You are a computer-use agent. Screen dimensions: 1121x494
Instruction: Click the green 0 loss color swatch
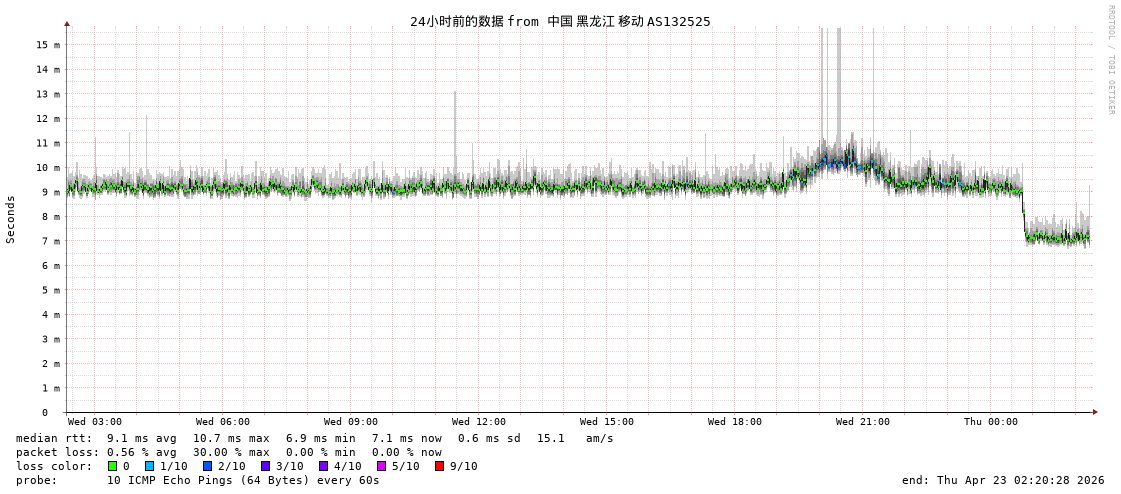[112, 466]
